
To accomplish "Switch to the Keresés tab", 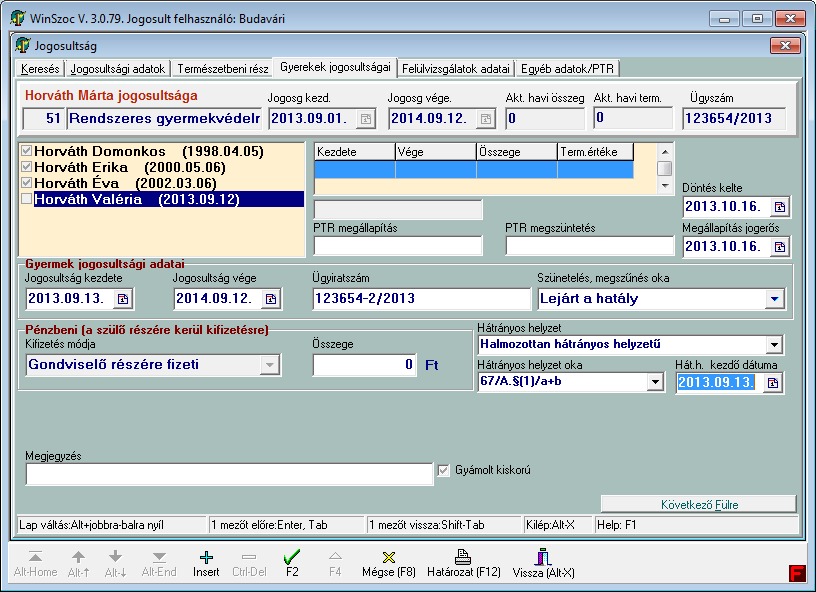I will click(40, 69).
